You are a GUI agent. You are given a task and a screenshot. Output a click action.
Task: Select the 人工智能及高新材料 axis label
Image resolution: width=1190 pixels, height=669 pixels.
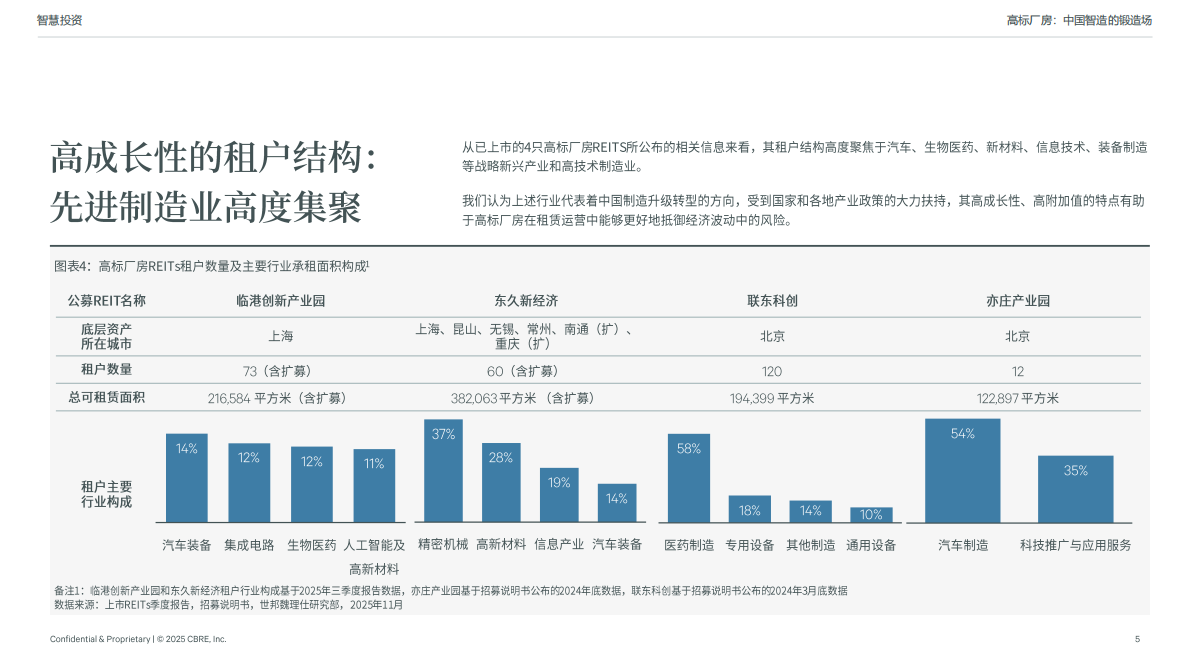[375, 553]
